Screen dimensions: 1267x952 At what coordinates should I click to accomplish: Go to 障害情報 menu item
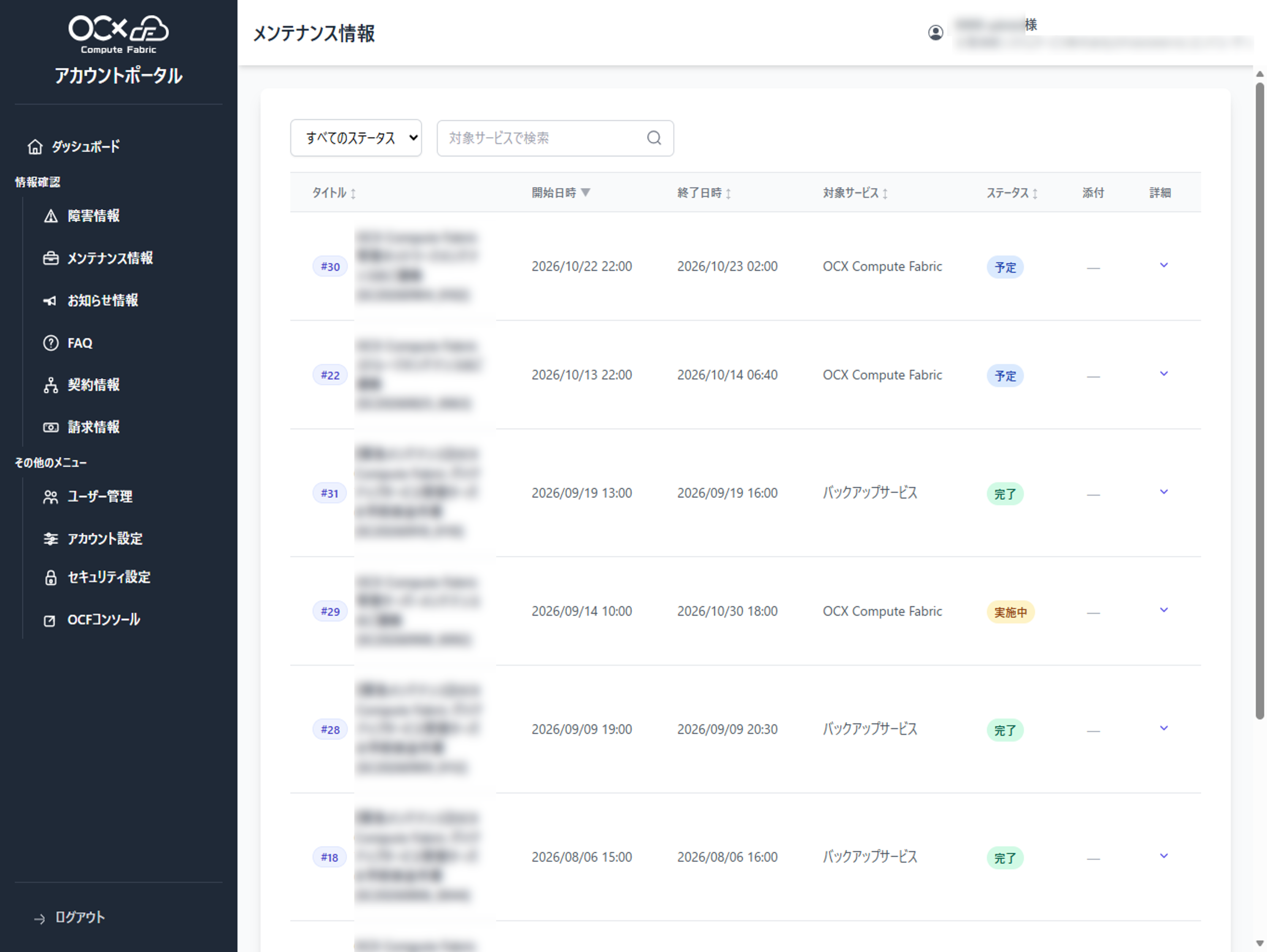93,216
